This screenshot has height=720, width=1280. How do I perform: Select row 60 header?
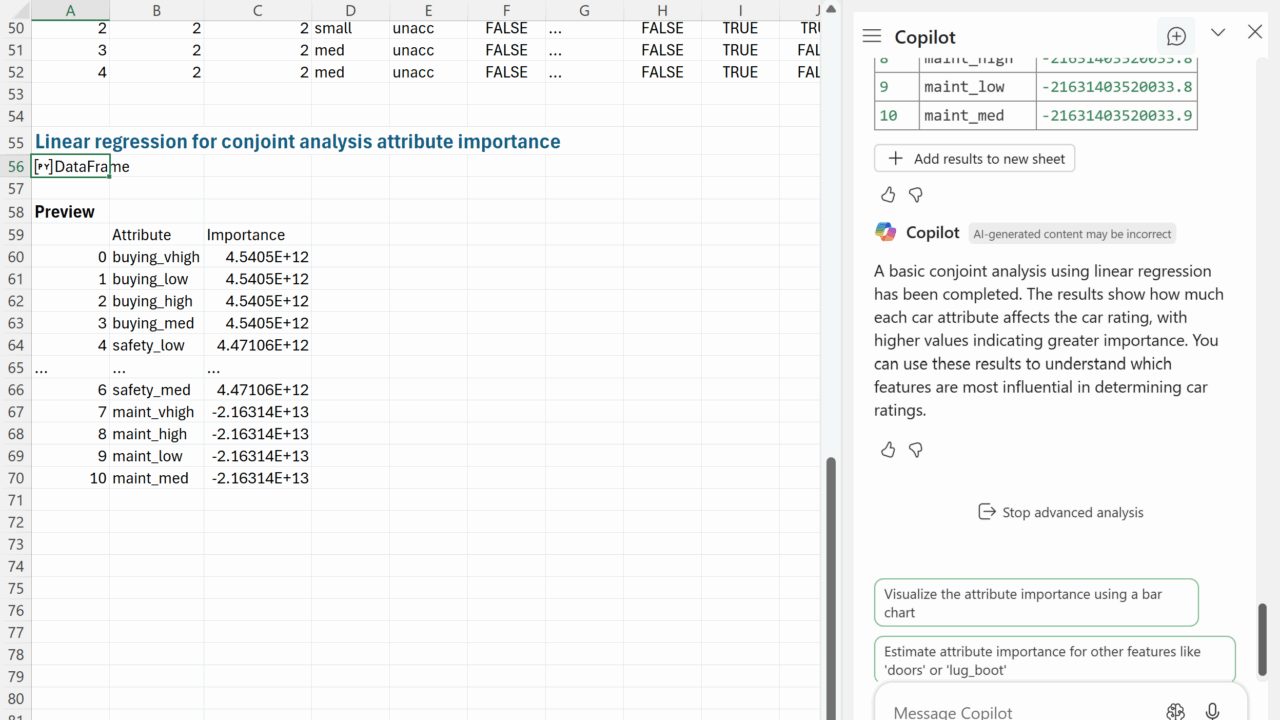point(15,257)
